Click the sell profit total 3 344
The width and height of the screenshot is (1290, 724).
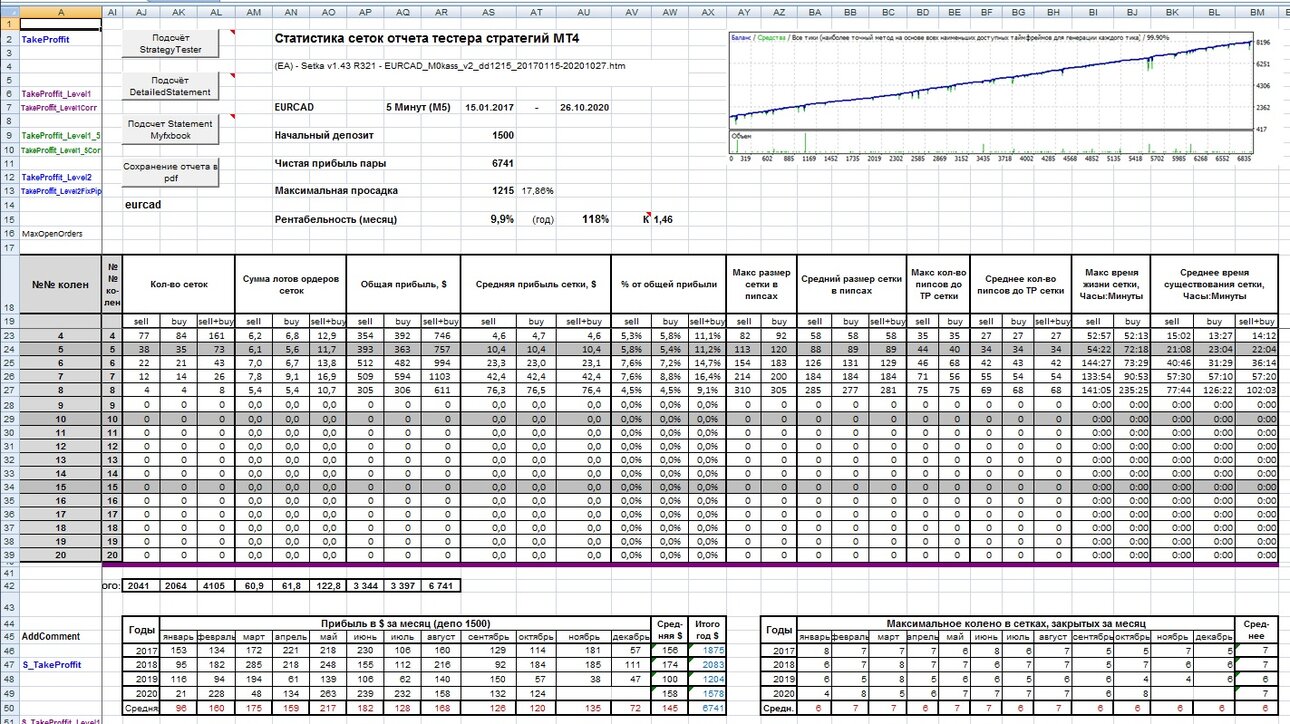tap(365, 585)
